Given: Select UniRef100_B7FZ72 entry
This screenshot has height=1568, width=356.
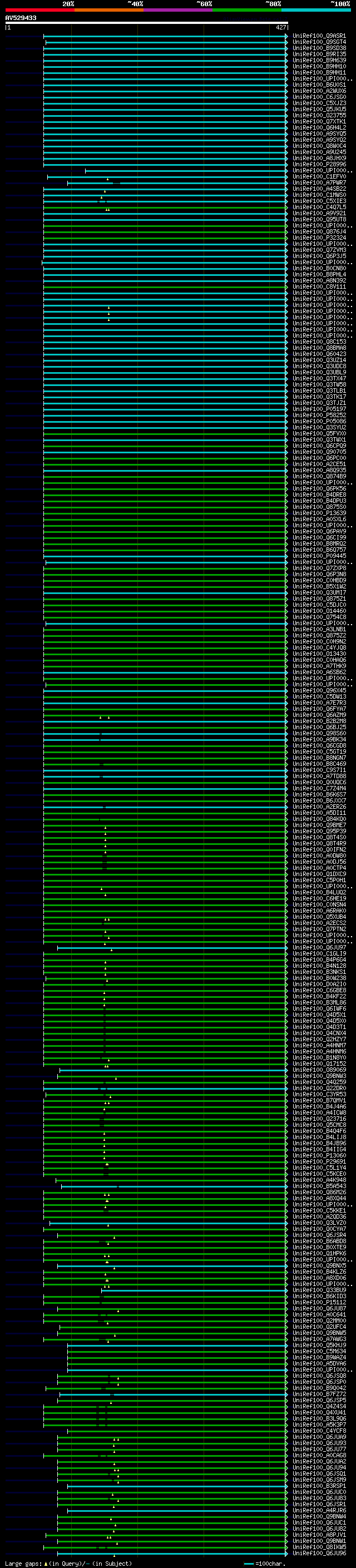Looking at the screenshot, I should pos(319,1394).
